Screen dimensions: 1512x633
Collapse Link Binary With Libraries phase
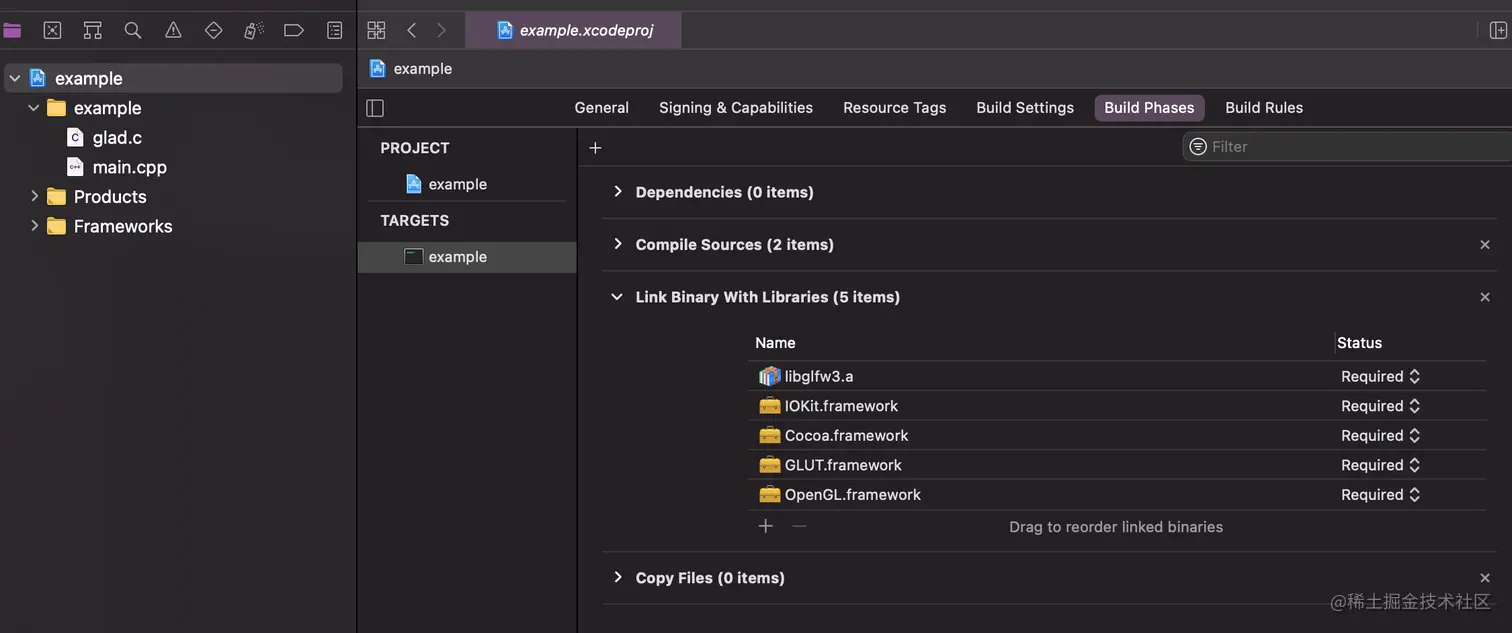click(617, 297)
